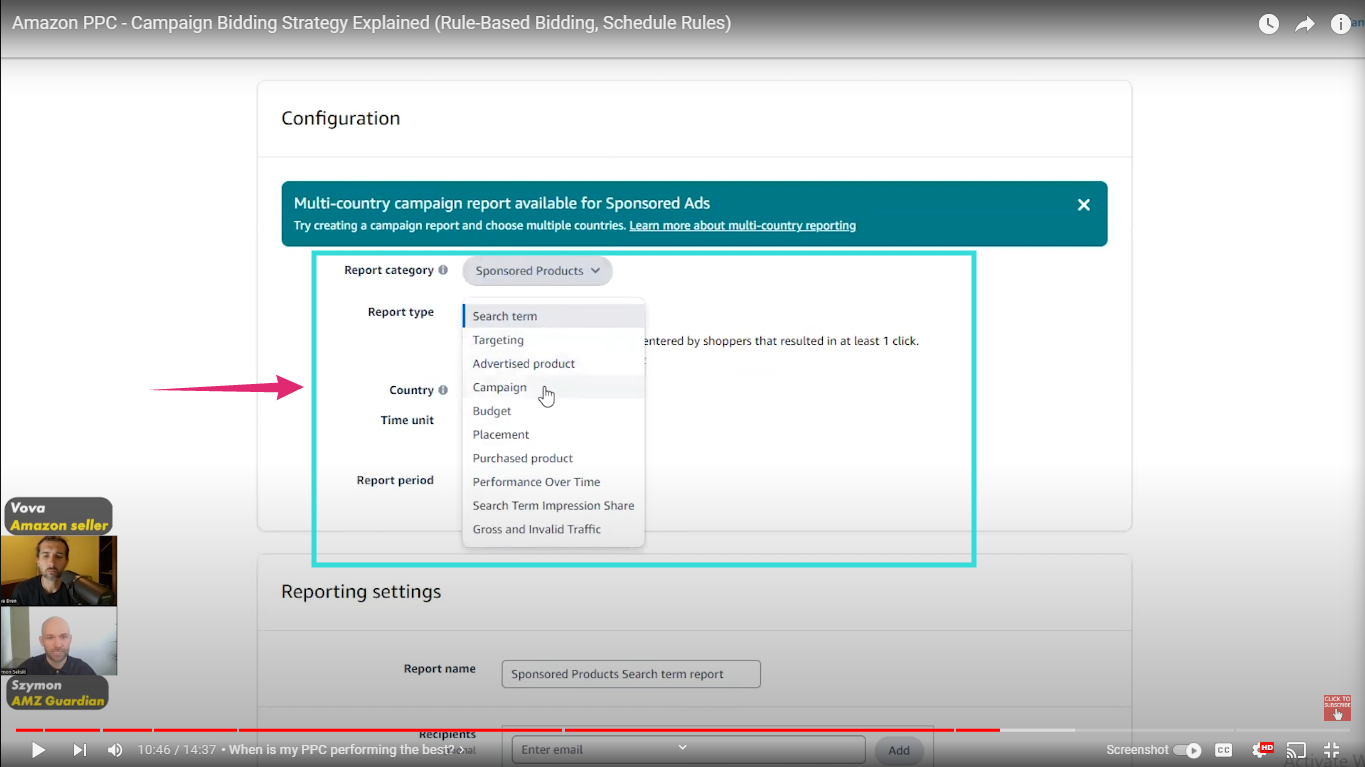Click the Report category info icon
The image size is (1365, 767).
(x=443, y=270)
